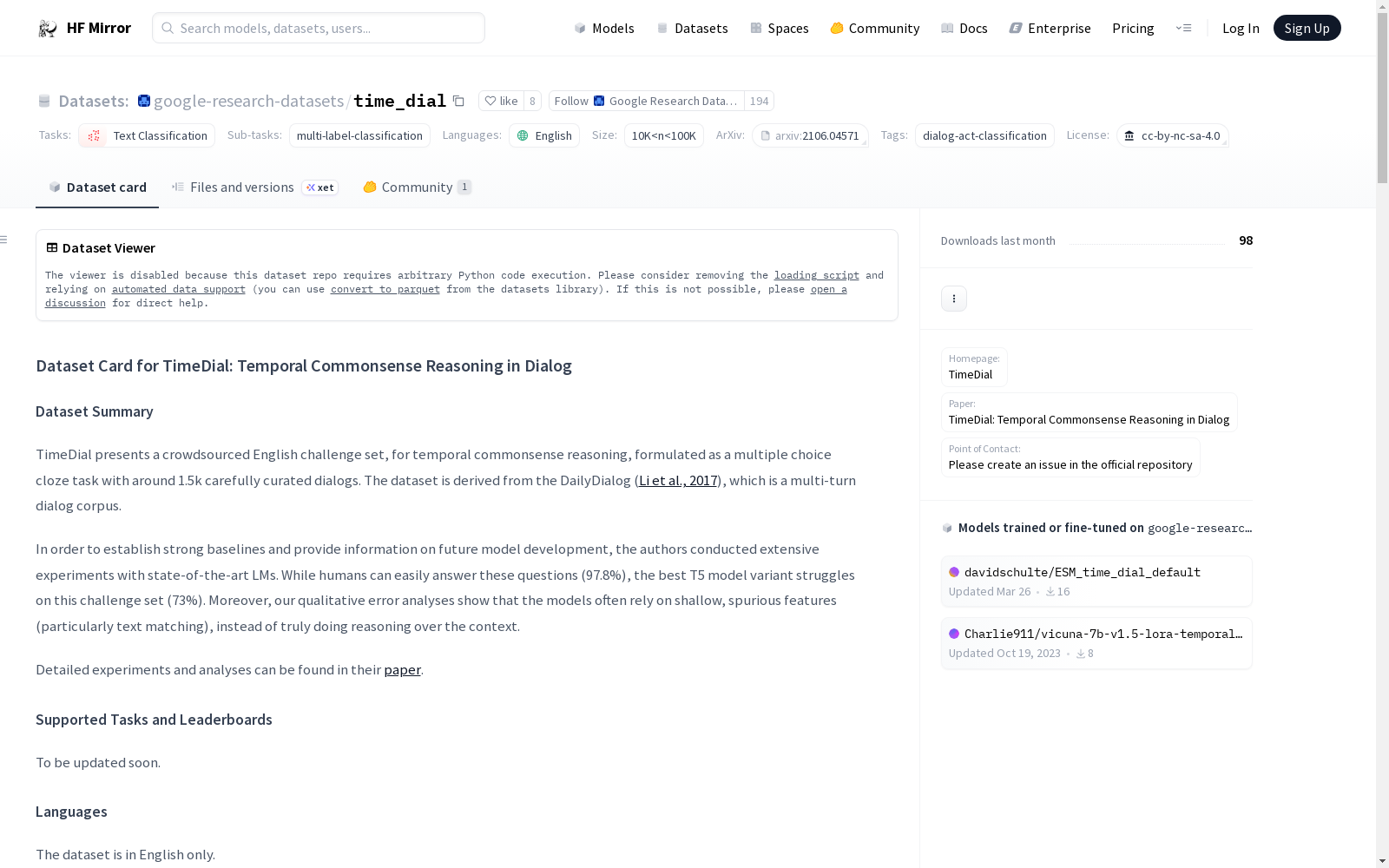The width and height of the screenshot is (1389, 868).
Task: Open the official repository point of contact link
Action: coord(1070,457)
